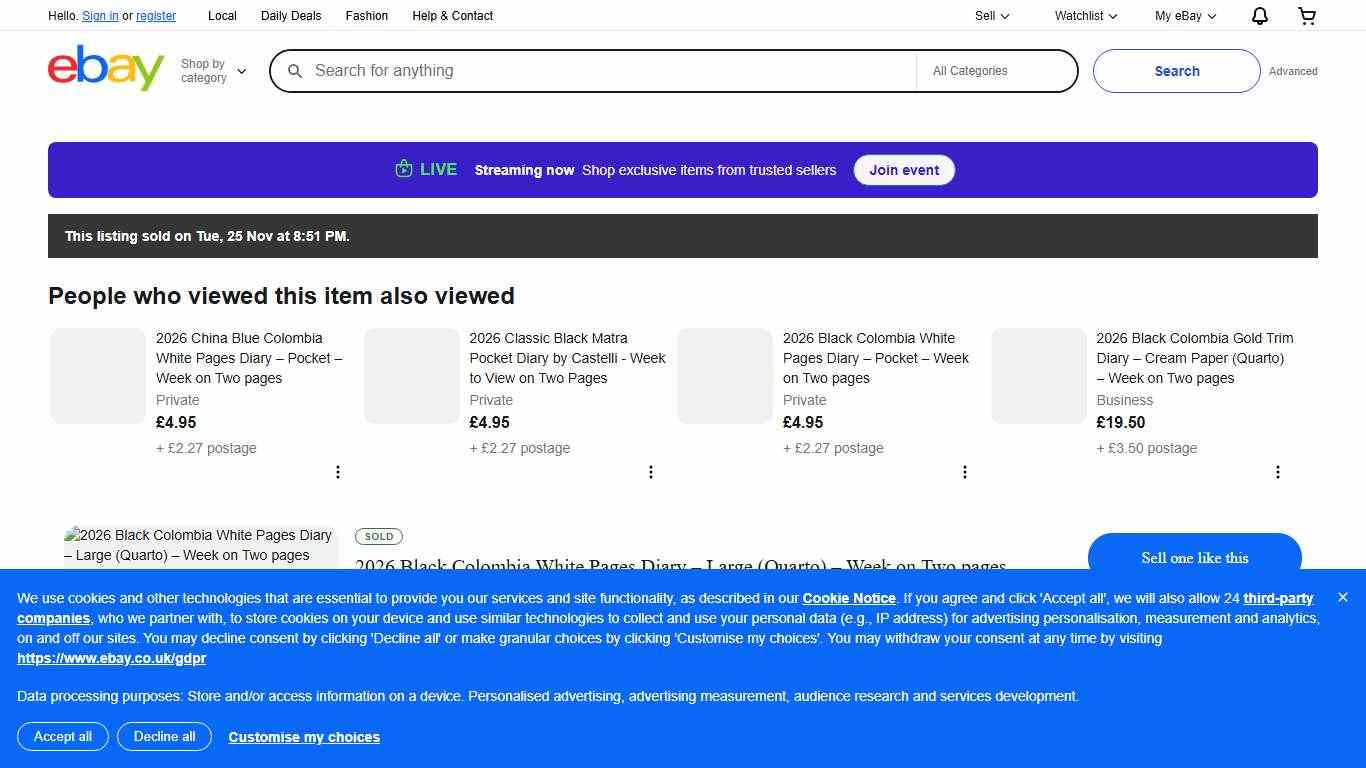Click in the Search for anything field

point(600,71)
